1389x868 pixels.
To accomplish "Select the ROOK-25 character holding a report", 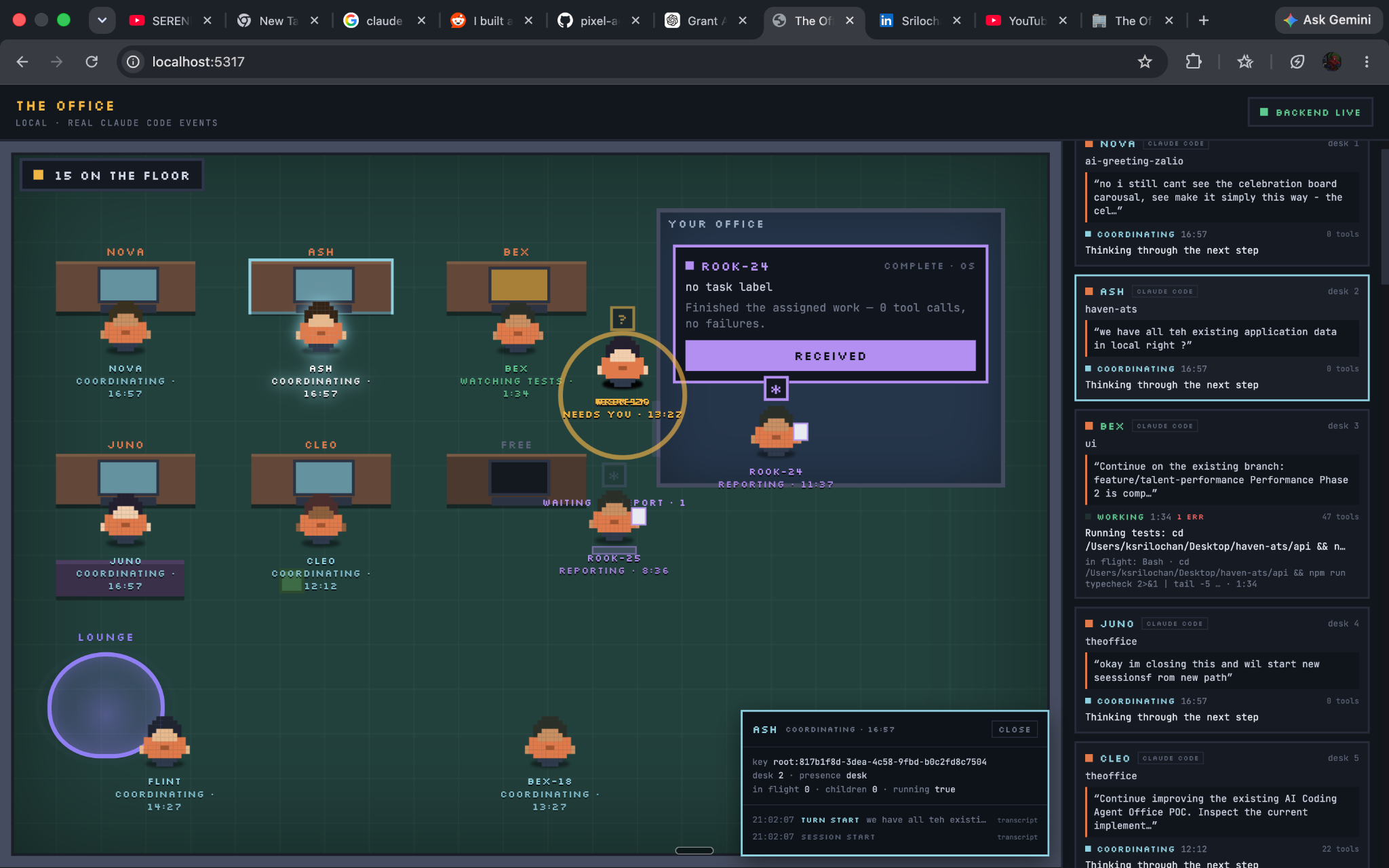I will point(617,515).
